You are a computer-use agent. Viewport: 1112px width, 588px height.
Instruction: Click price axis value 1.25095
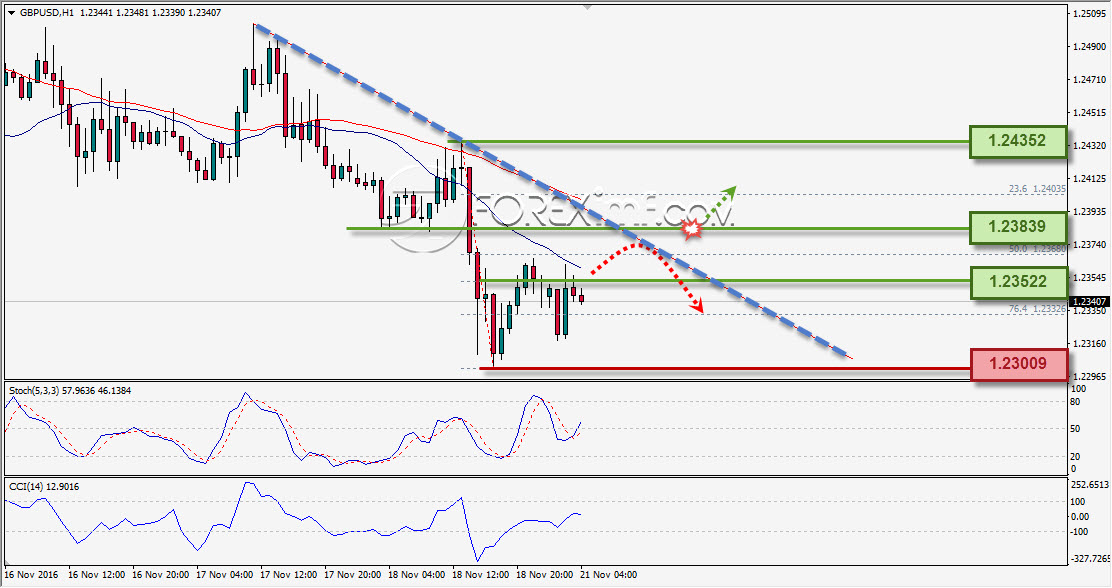pyautogui.click(x=1089, y=13)
